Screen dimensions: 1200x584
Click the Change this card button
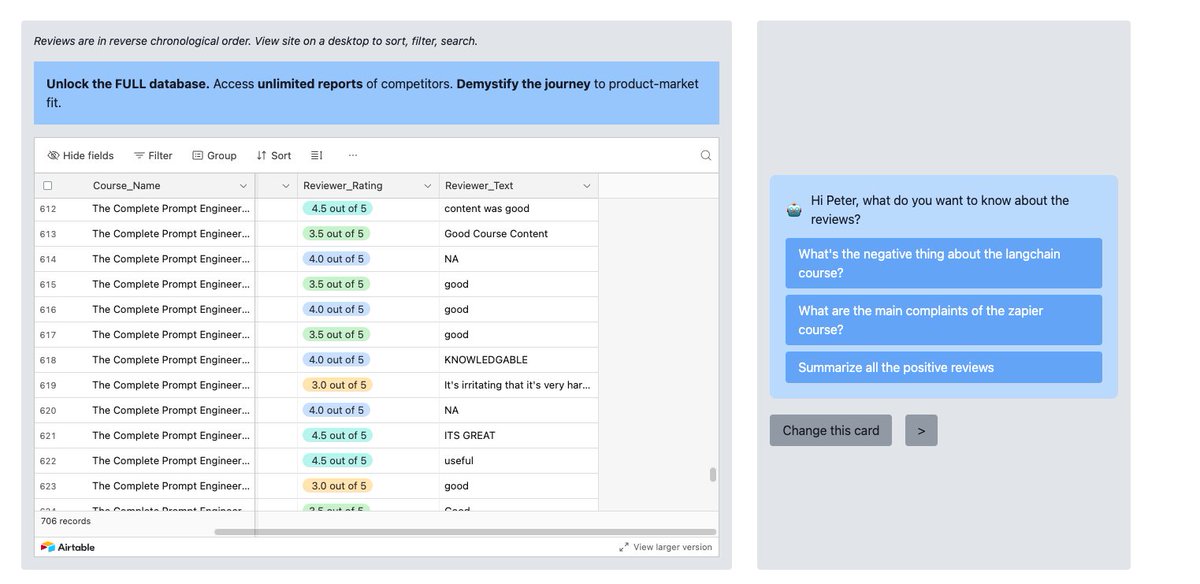coord(830,430)
